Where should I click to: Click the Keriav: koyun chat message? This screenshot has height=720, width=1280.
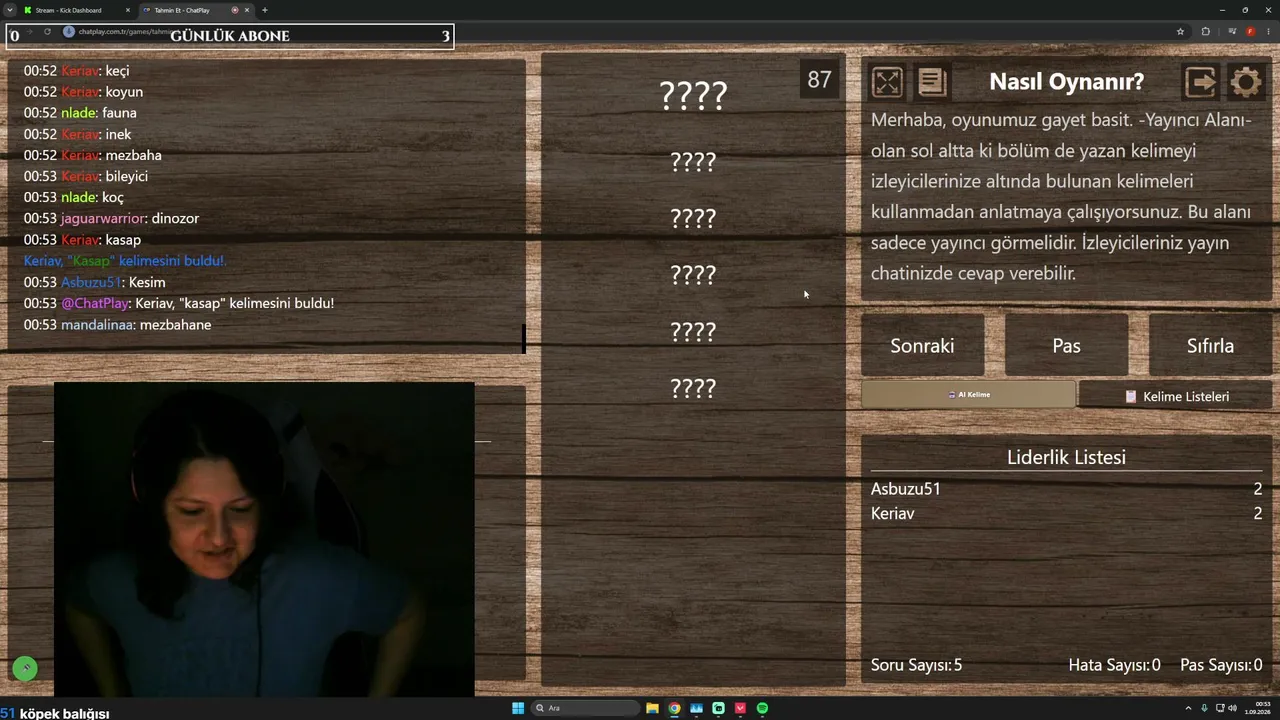(83, 92)
